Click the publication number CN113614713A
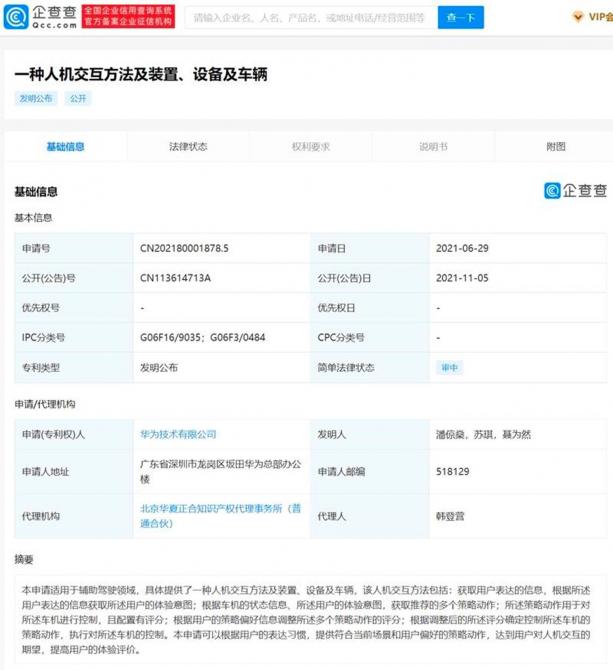 click(175, 278)
